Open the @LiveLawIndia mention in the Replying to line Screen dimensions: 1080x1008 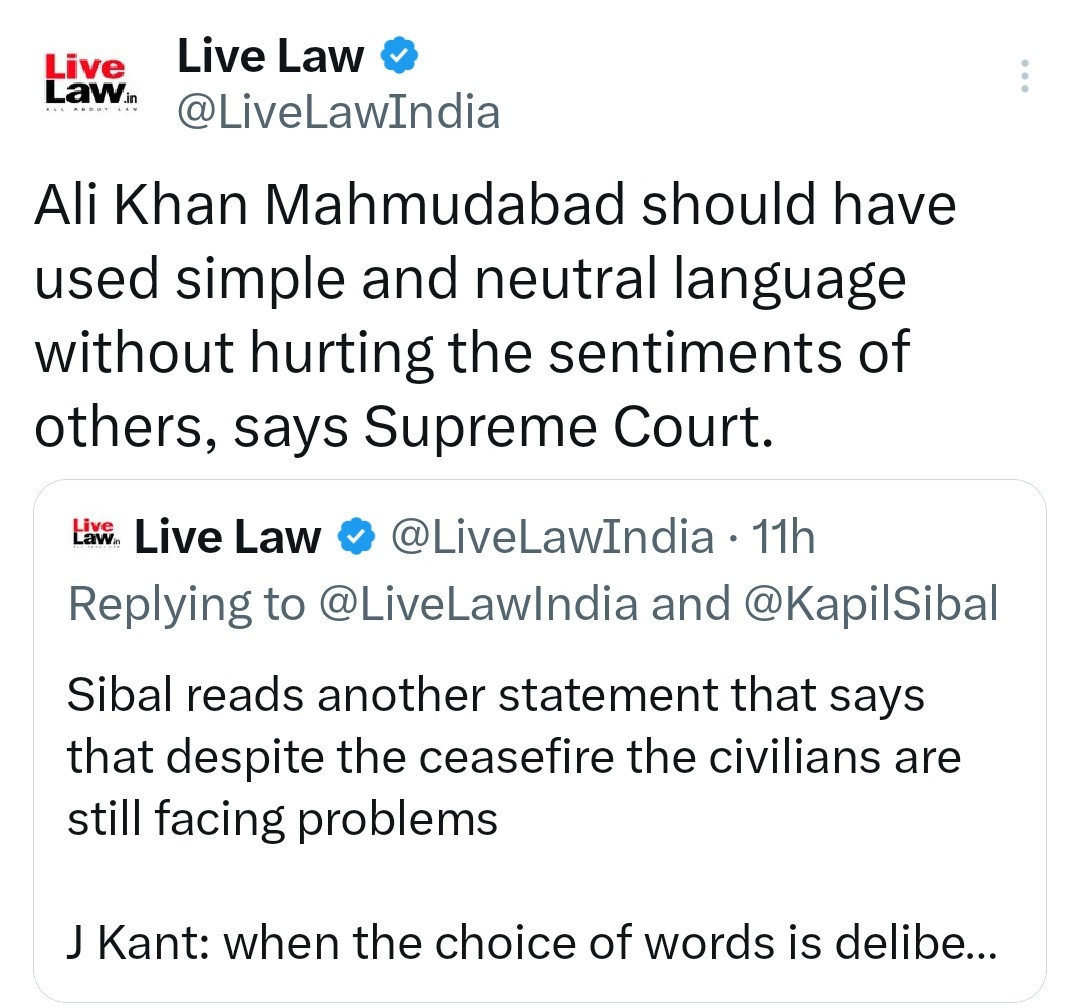[x=479, y=604]
